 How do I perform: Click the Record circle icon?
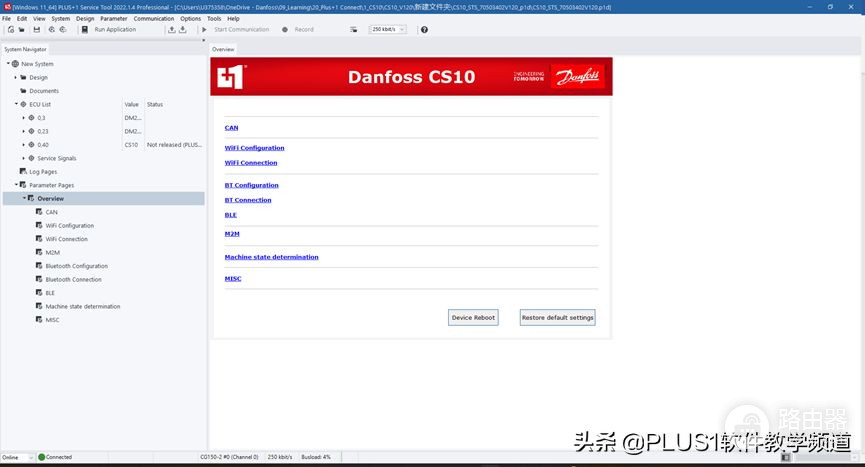(x=285, y=30)
